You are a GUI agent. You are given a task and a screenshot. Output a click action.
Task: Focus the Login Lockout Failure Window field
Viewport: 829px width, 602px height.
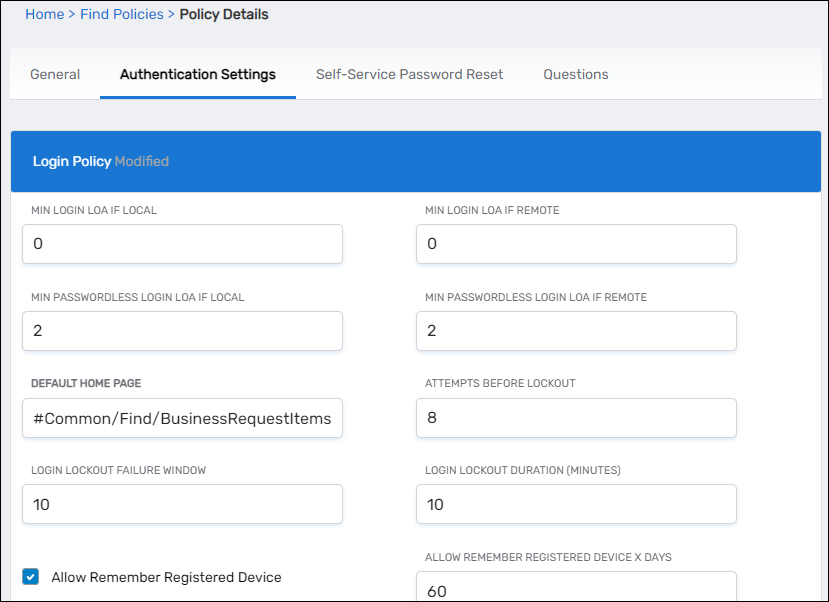pyautogui.click(x=182, y=503)
